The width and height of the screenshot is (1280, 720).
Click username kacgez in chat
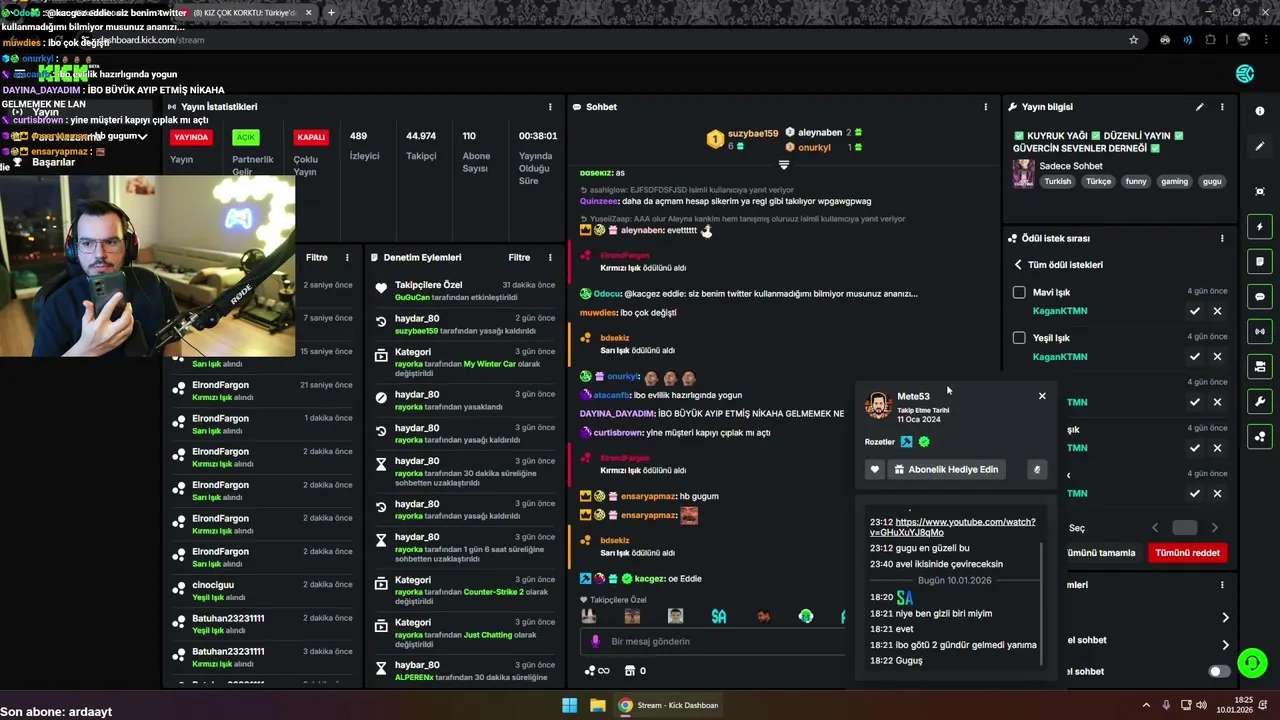(x=650, y=578)
